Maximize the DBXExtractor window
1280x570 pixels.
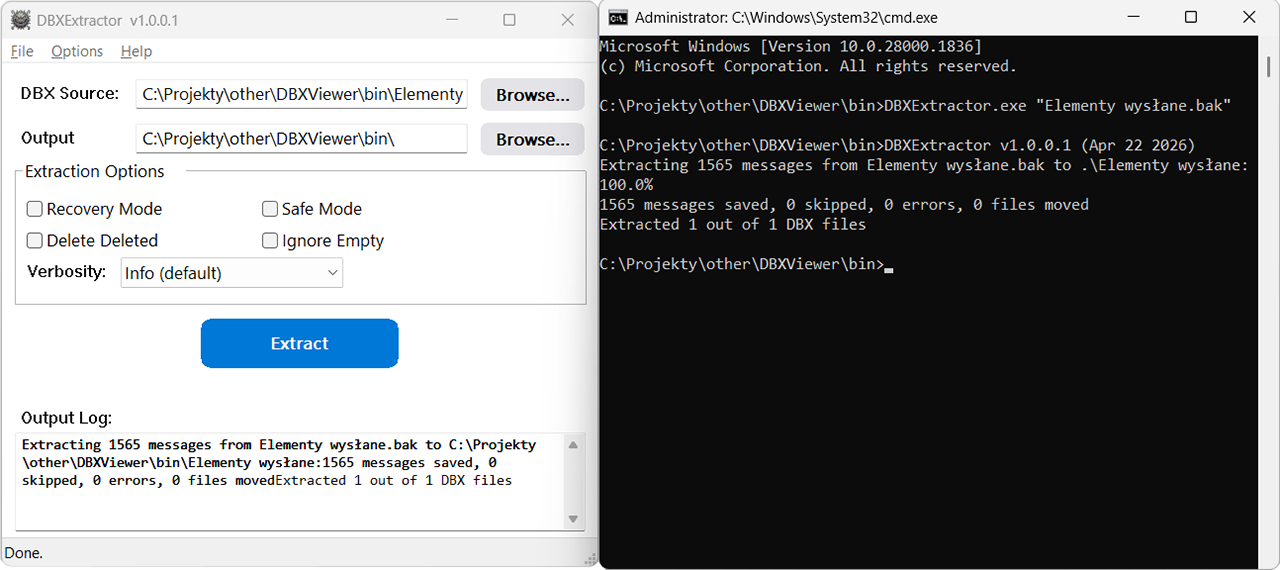click(x=509, y=20)
